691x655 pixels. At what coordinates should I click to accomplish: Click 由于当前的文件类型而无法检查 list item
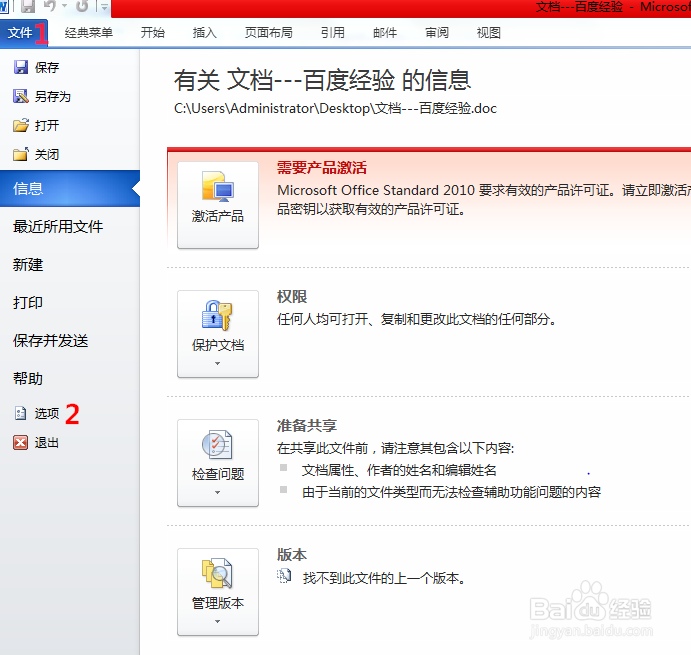coord(451,492)
